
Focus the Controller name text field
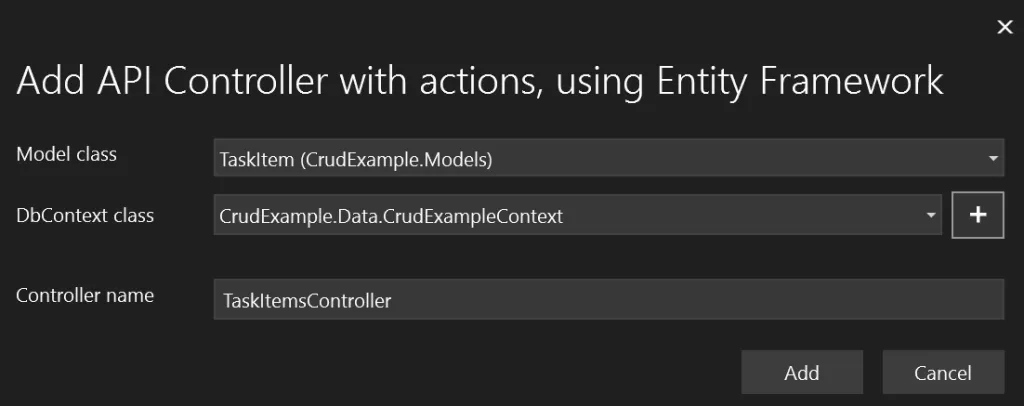(609, 300)
